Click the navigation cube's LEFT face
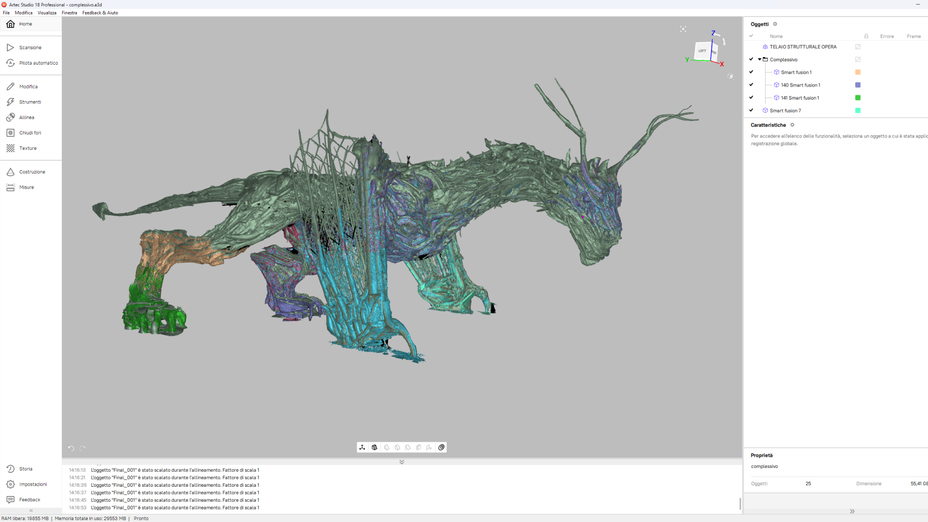This screenshot has width=928, height=522. click(702, 51)
